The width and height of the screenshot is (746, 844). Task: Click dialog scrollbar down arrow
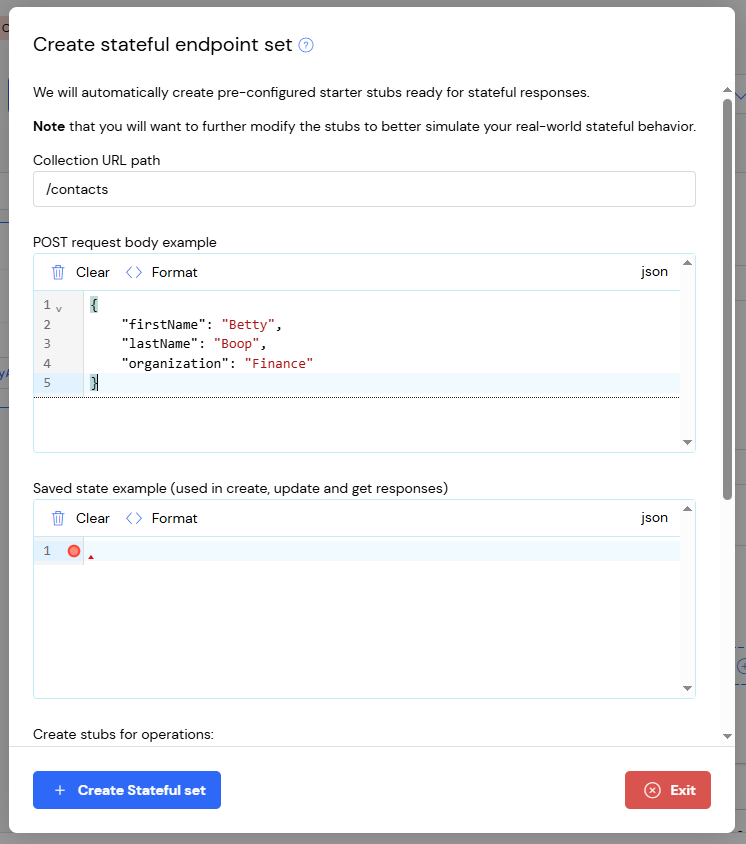click(727, 736)
